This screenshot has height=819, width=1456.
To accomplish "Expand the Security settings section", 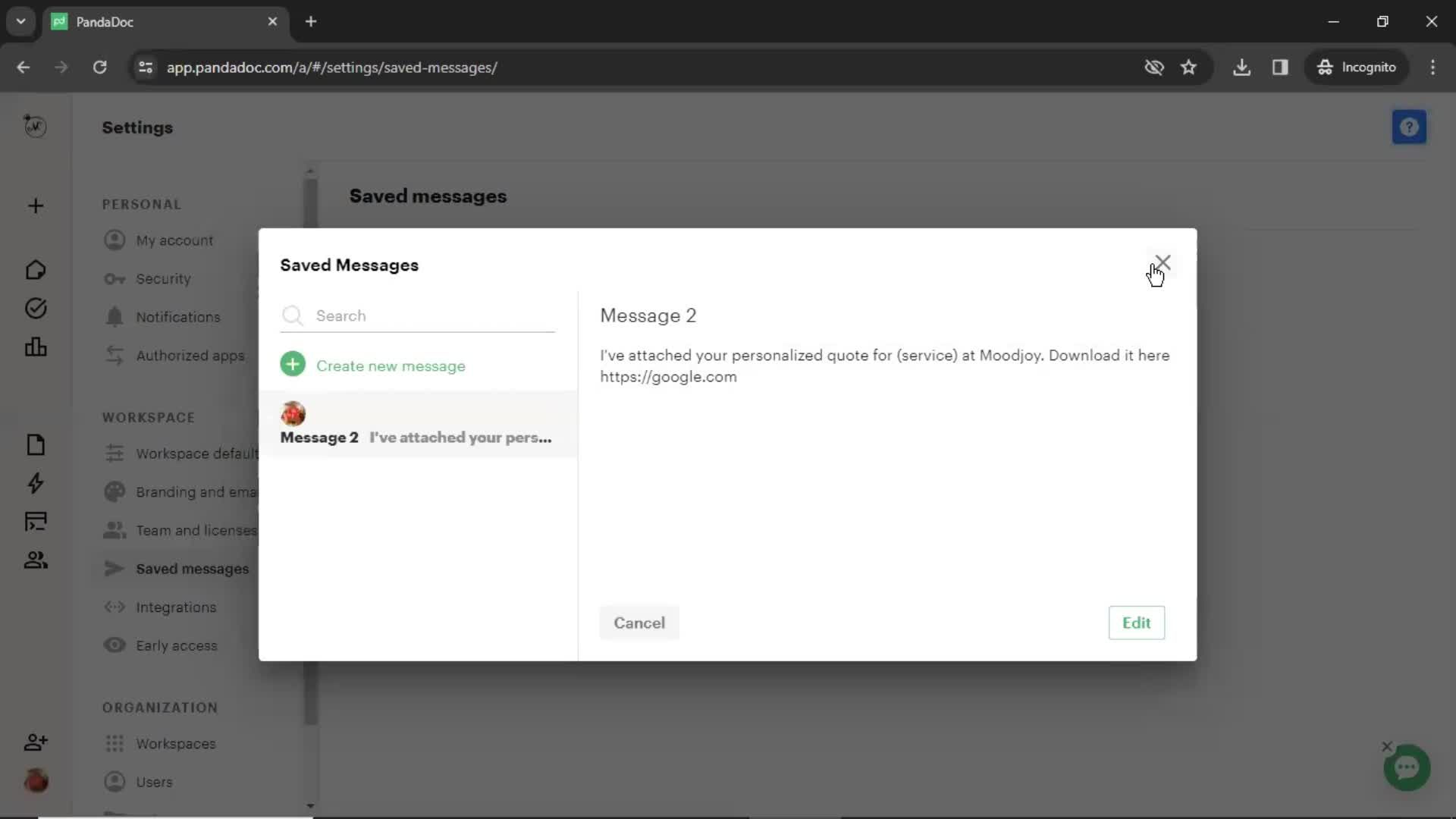I will [x=162, y=279].
